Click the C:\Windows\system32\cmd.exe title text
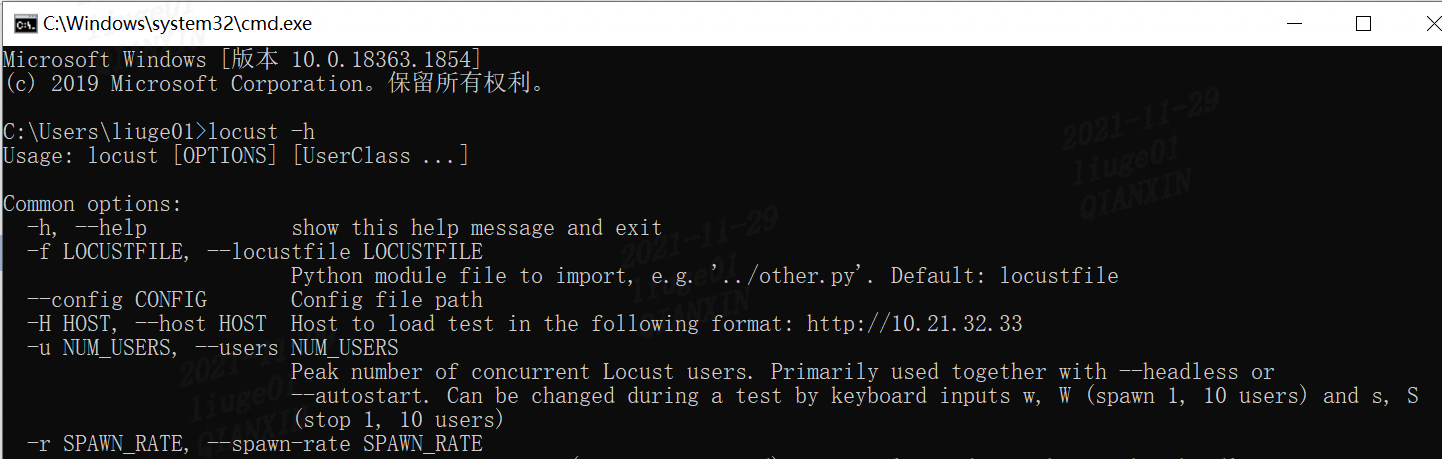This screenshot has height=459, width=1442. click(177, 23)
